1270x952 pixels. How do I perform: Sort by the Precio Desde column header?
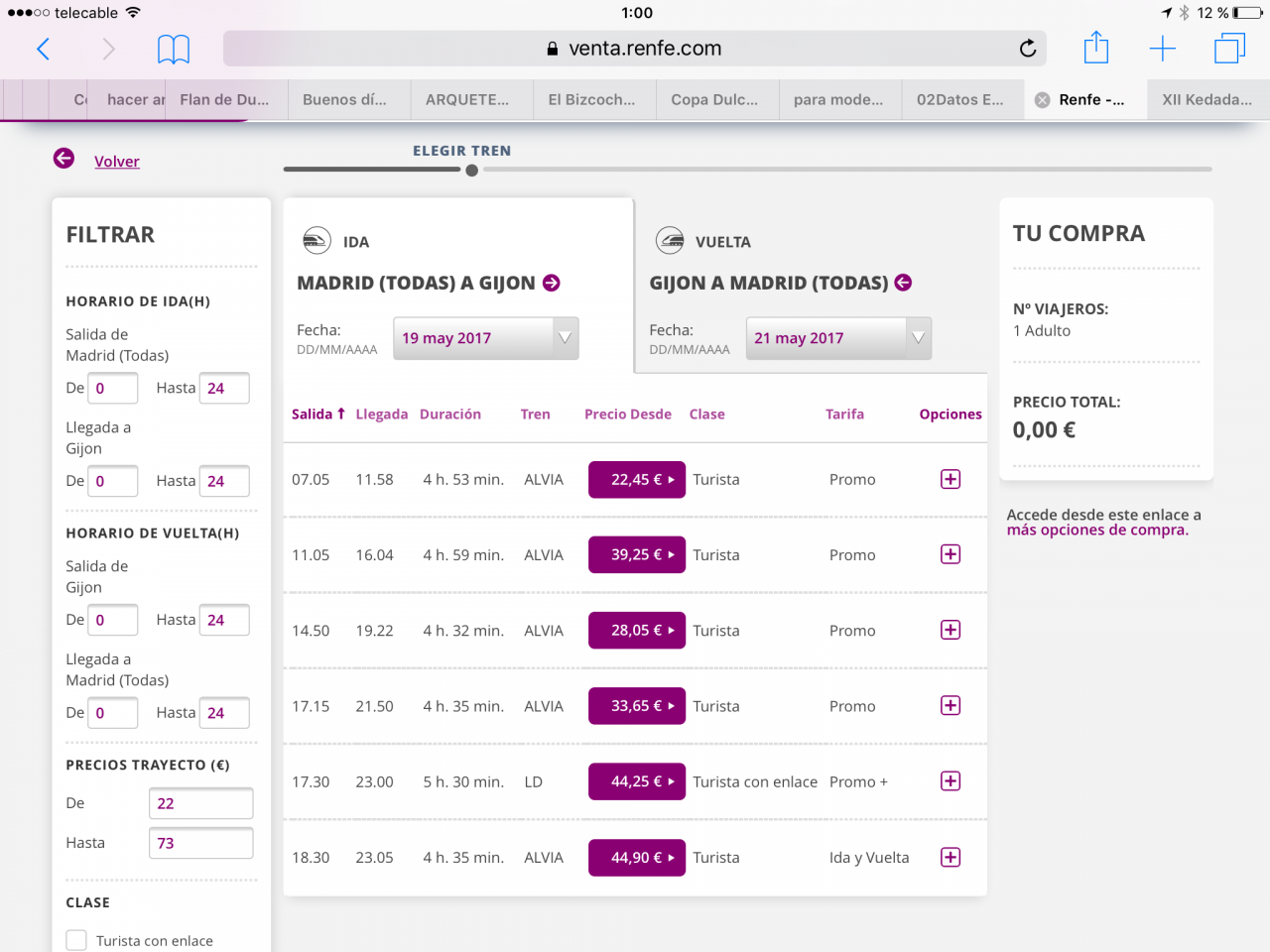pos(628,414)
